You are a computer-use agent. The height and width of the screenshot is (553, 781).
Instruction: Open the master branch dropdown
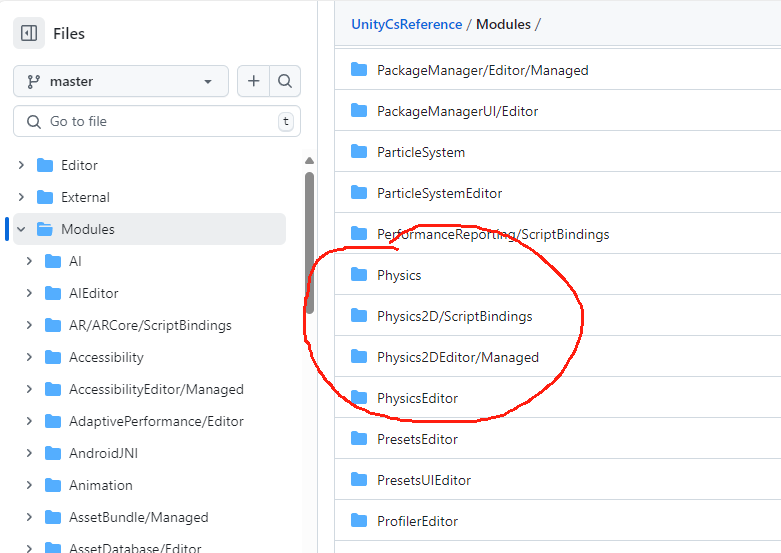click(x=121, y=81)
